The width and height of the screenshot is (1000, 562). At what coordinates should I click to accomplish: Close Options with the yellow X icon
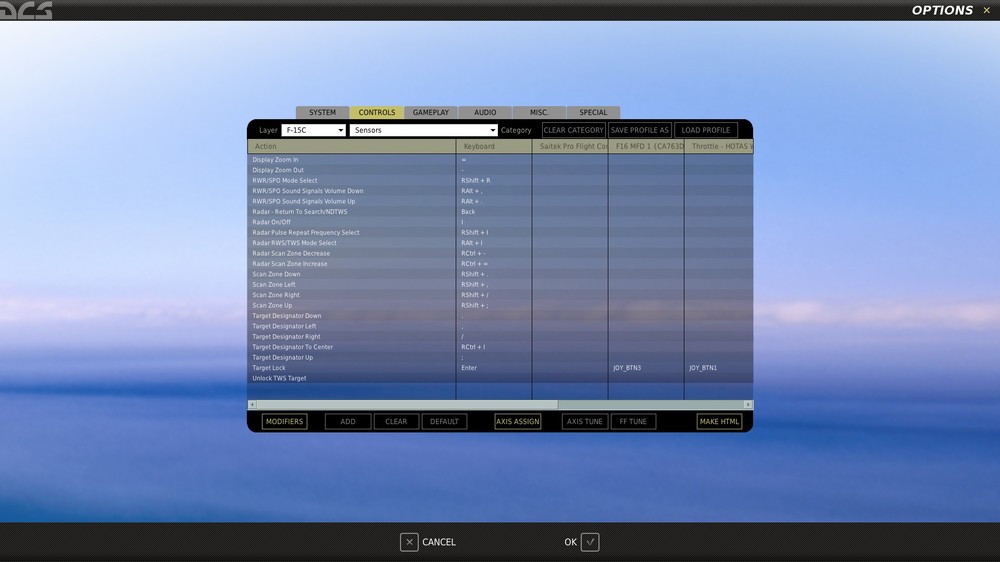coord(986,10)
